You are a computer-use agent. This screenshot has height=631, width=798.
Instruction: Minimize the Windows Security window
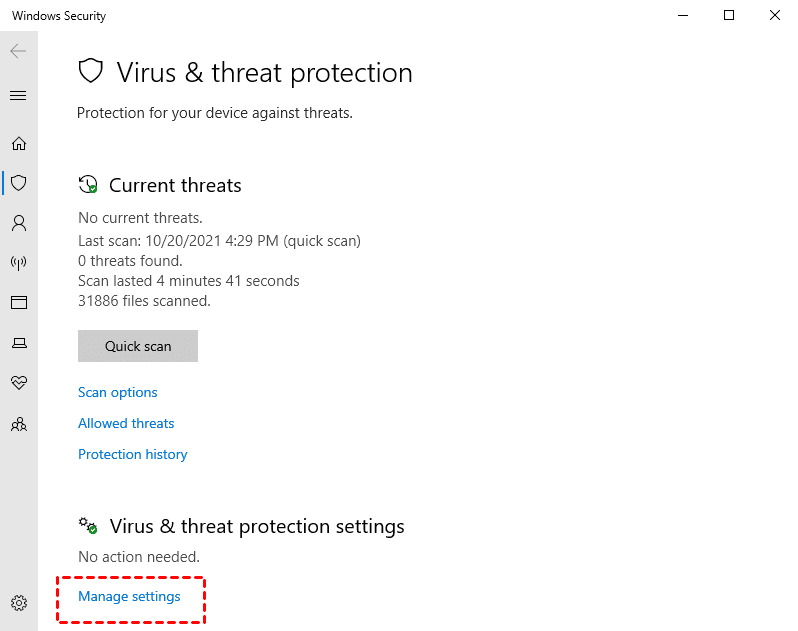[x=683, y=16]
